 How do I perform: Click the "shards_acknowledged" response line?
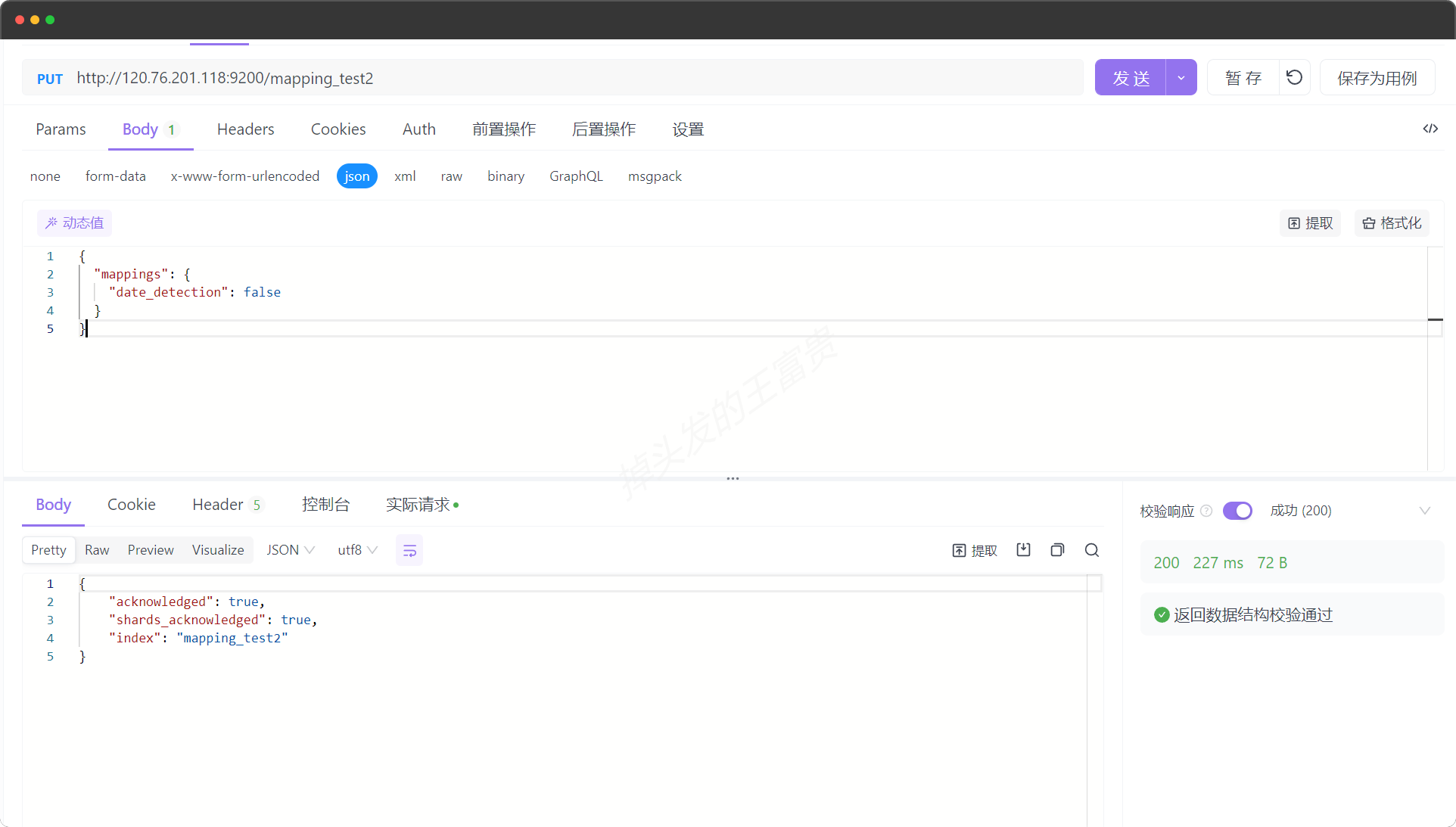[x=213, y=620]
